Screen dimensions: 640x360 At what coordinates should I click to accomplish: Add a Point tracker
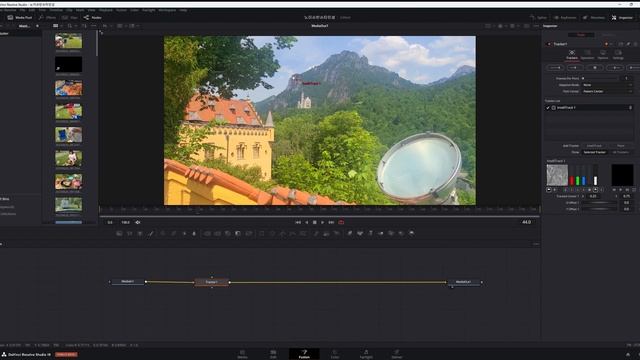point(620,146)
